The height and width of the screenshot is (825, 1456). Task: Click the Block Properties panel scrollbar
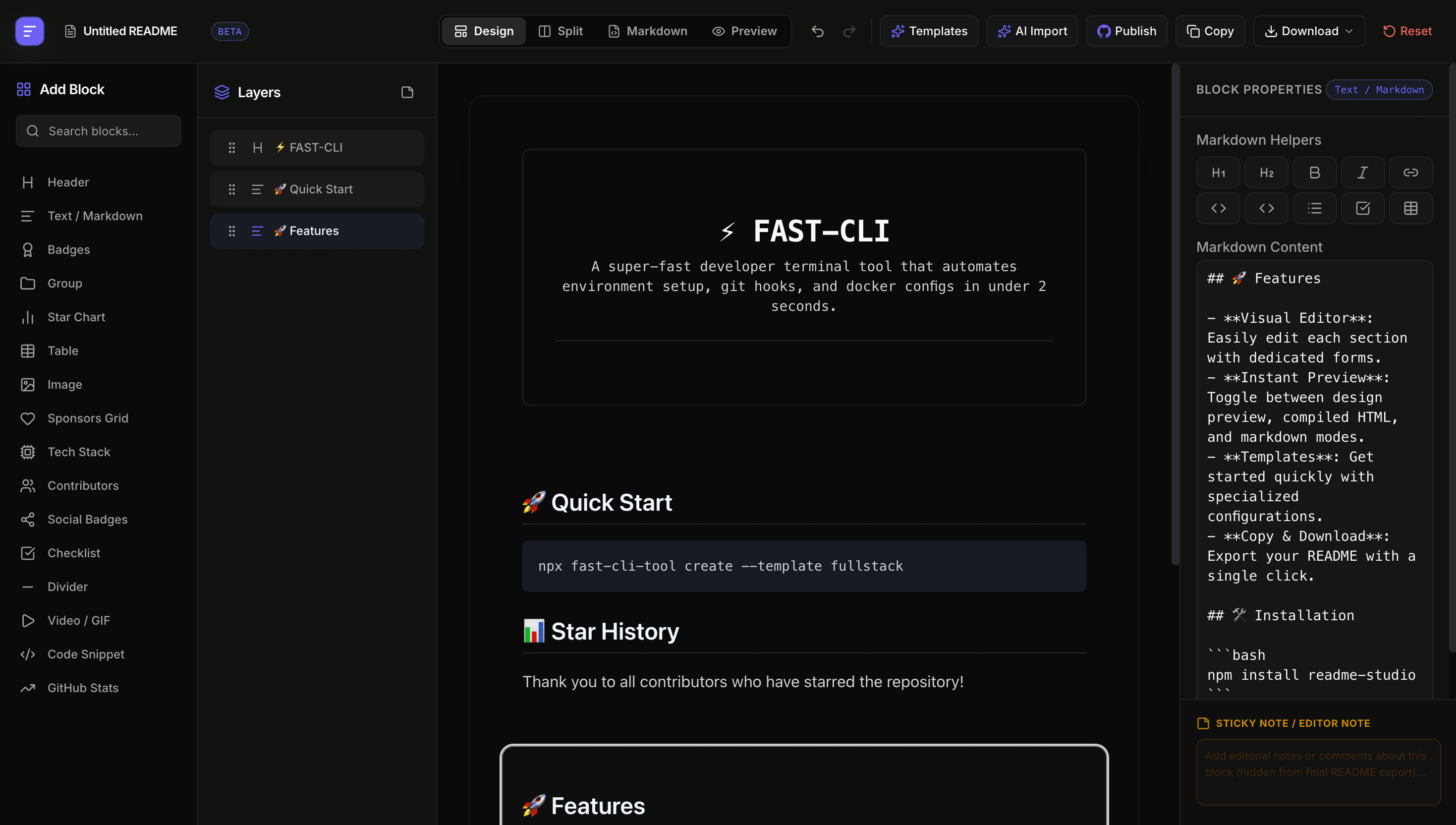[1452, 358]
